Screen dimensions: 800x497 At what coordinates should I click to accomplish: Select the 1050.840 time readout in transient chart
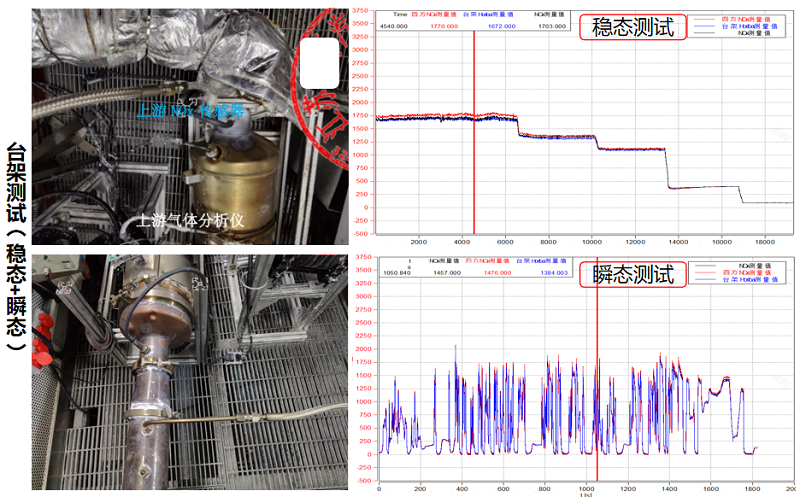pyautogui.click(x=400, y=273)
